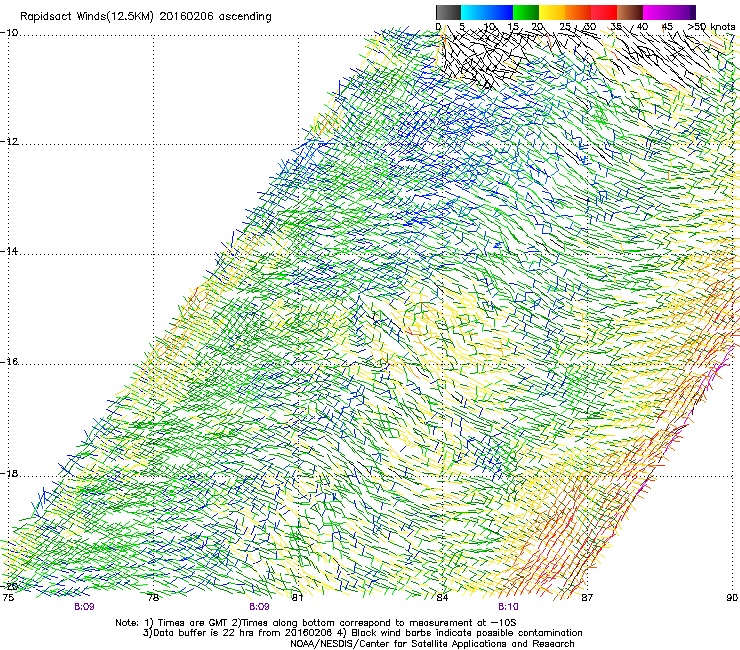Click the orange 25-30 knots color swatch
The height and width of the screenshot is (650, 740).
(578, 12)
